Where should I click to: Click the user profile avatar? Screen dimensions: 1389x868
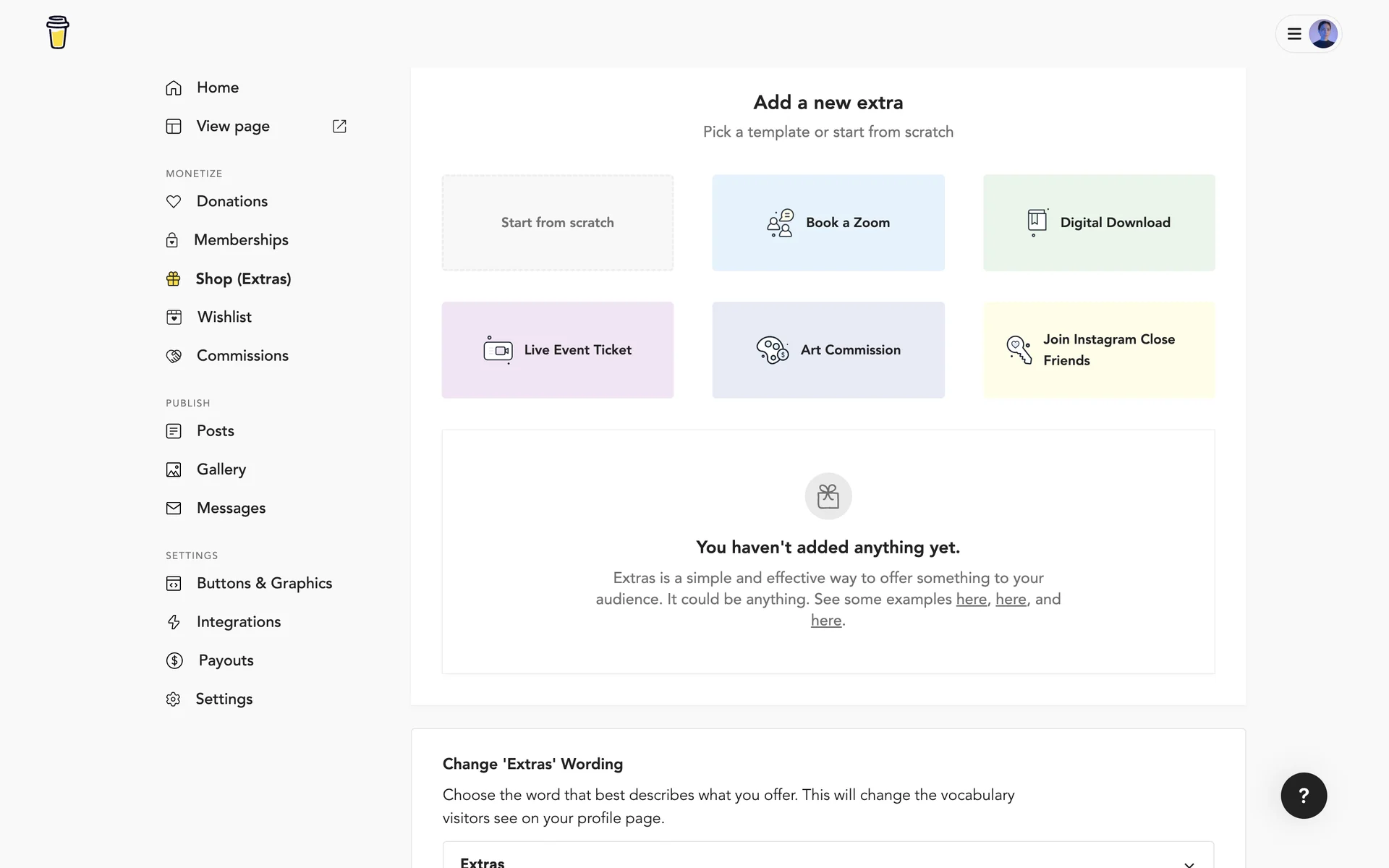(x=1323, y=34)
